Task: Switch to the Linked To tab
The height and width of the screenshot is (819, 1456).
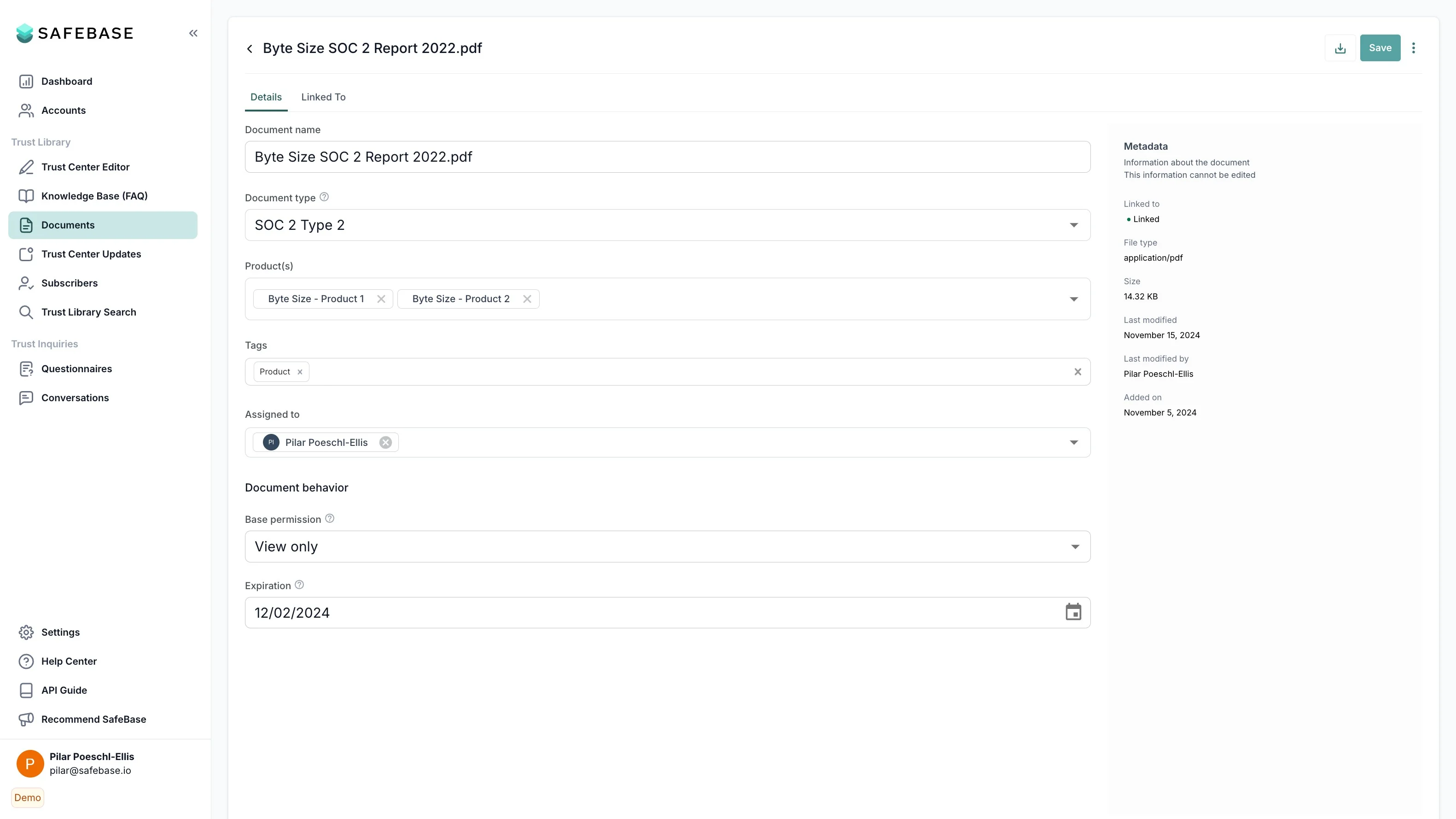Action: click(x=323, y=97)
